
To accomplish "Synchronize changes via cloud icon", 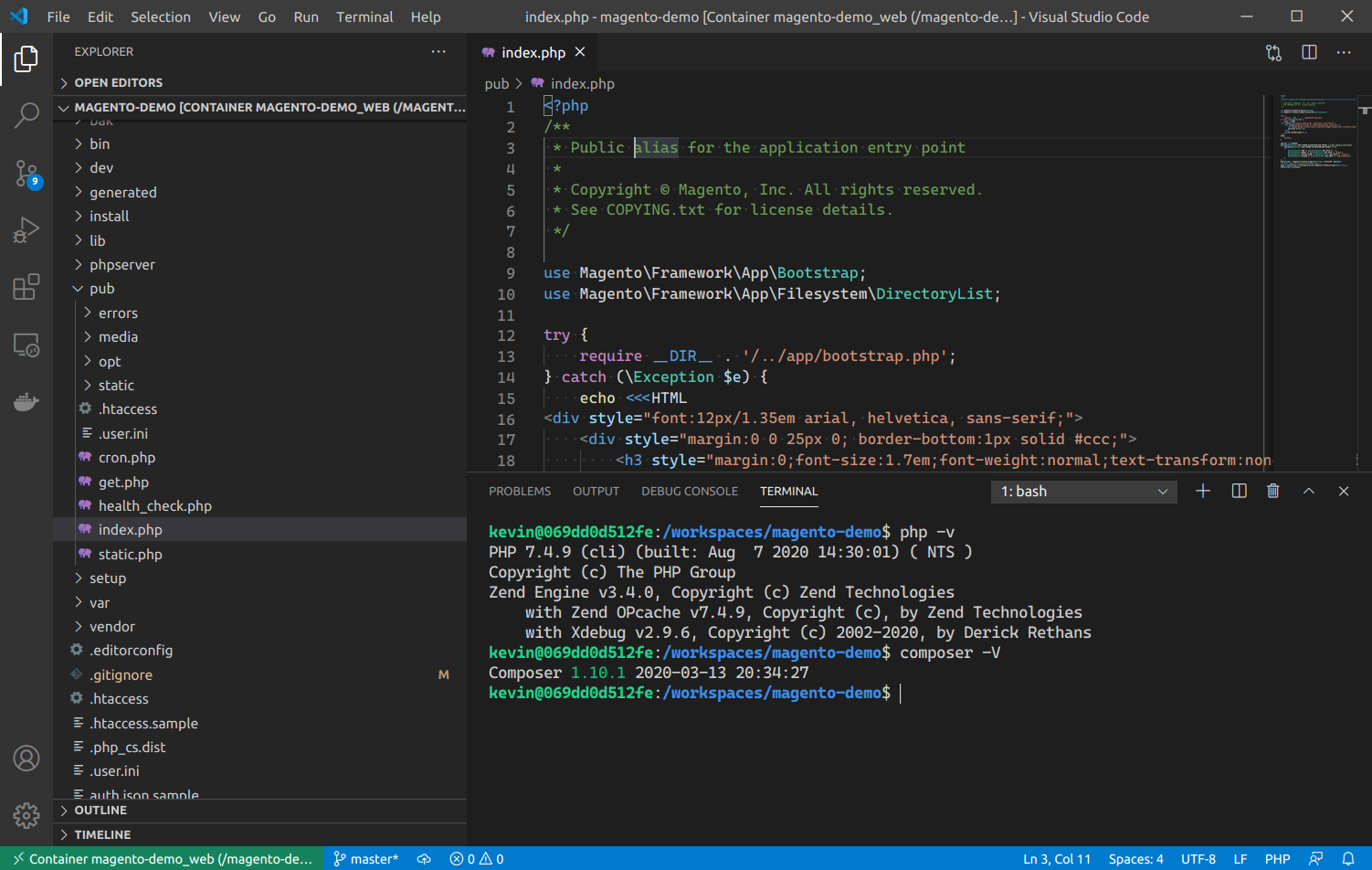I will click(x=424, y=859).
